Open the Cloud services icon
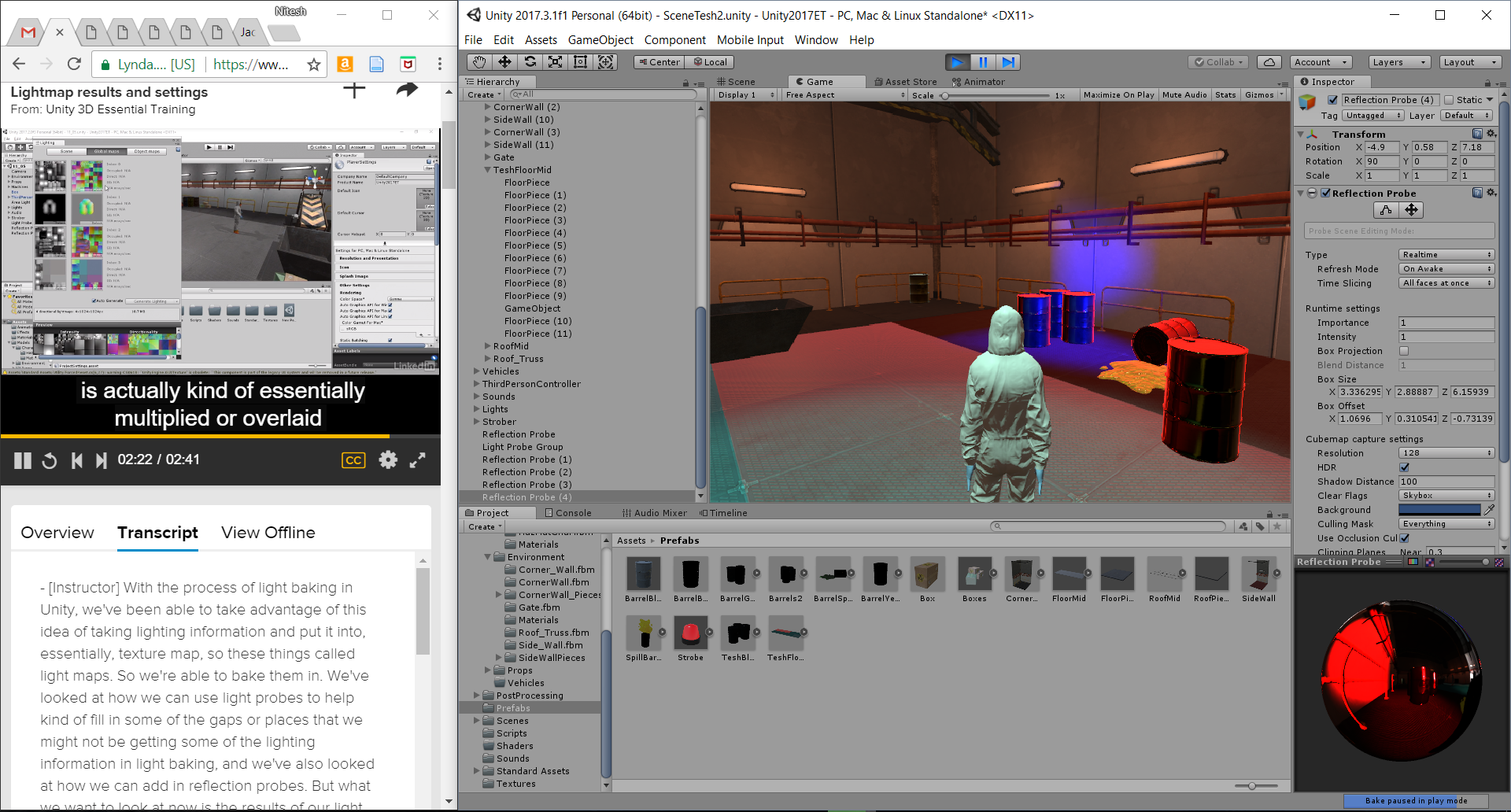1511x812 pixels. (1269, 62)
